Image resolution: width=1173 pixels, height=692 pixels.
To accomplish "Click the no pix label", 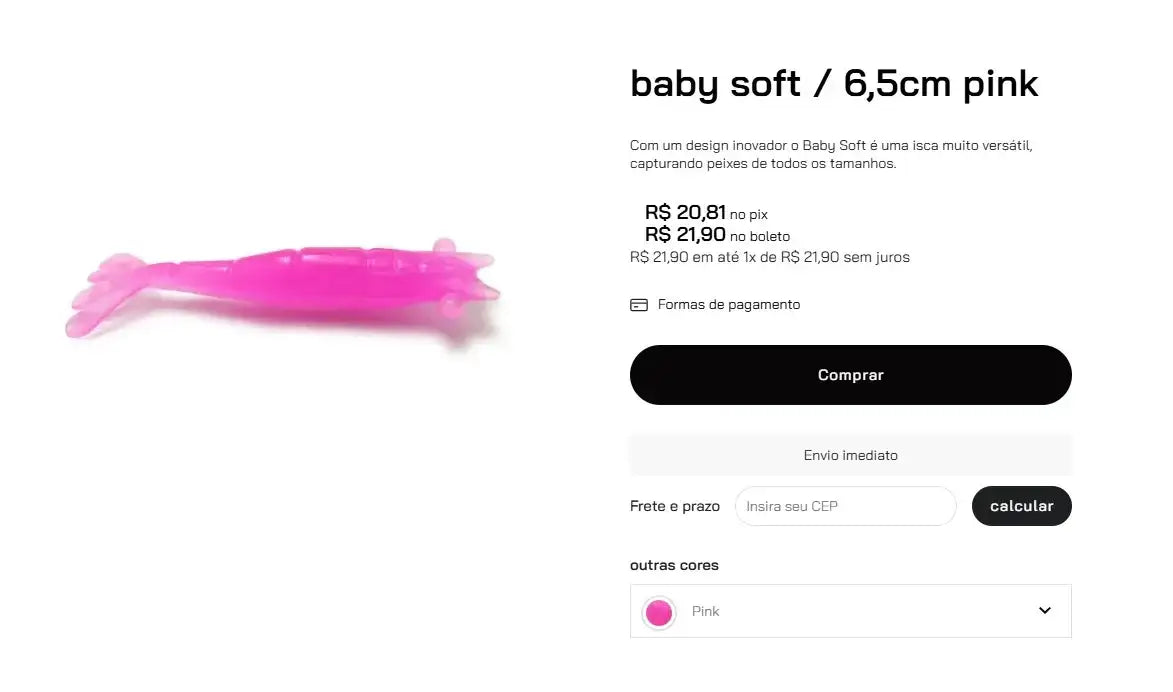I will 749,214.
